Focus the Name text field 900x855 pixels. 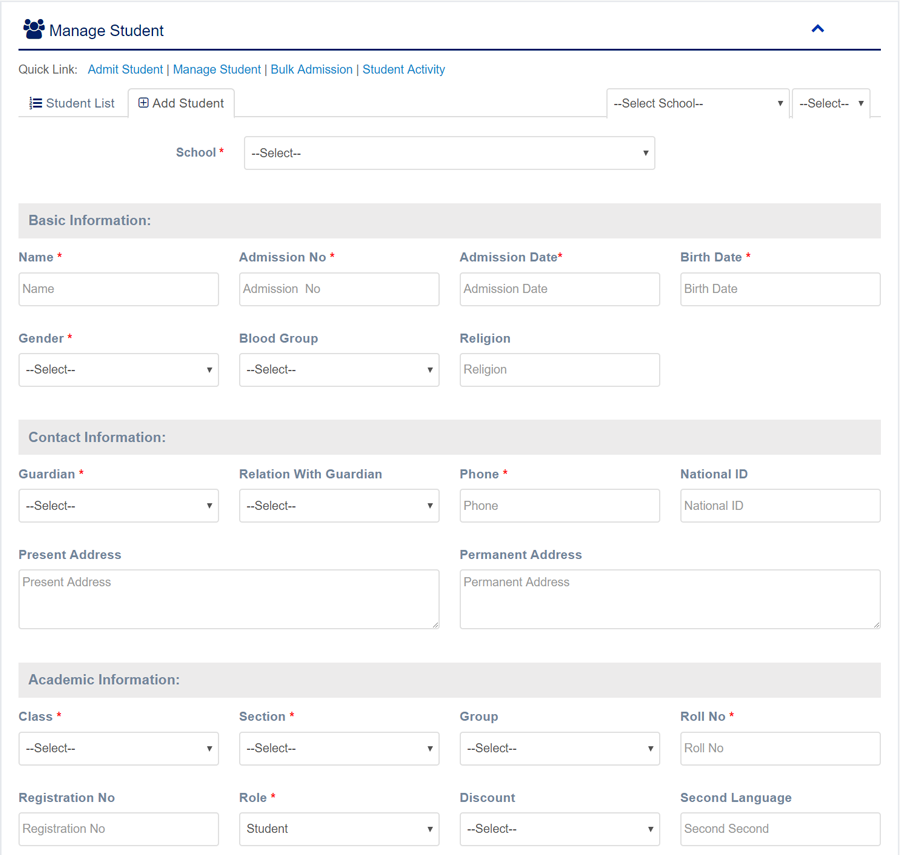click(x=118, y=289)
